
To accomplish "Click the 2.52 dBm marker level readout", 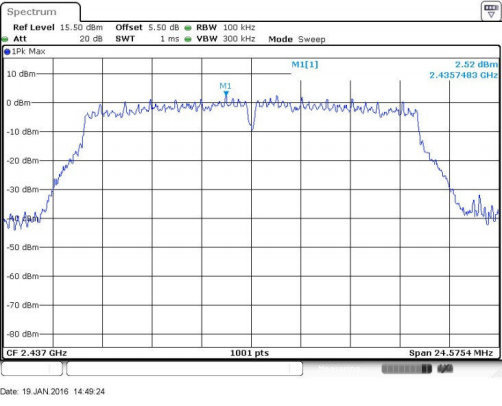I will click(476, 64).
